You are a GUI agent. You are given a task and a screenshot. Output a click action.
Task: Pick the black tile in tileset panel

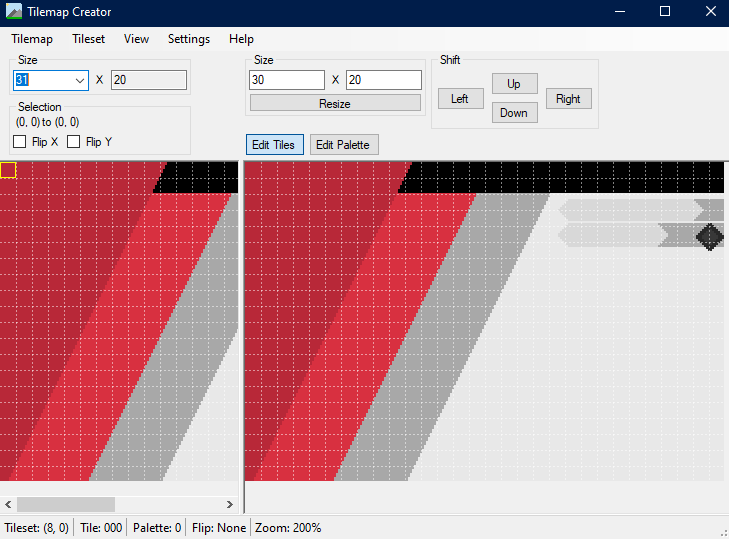(x=200, y=177)
